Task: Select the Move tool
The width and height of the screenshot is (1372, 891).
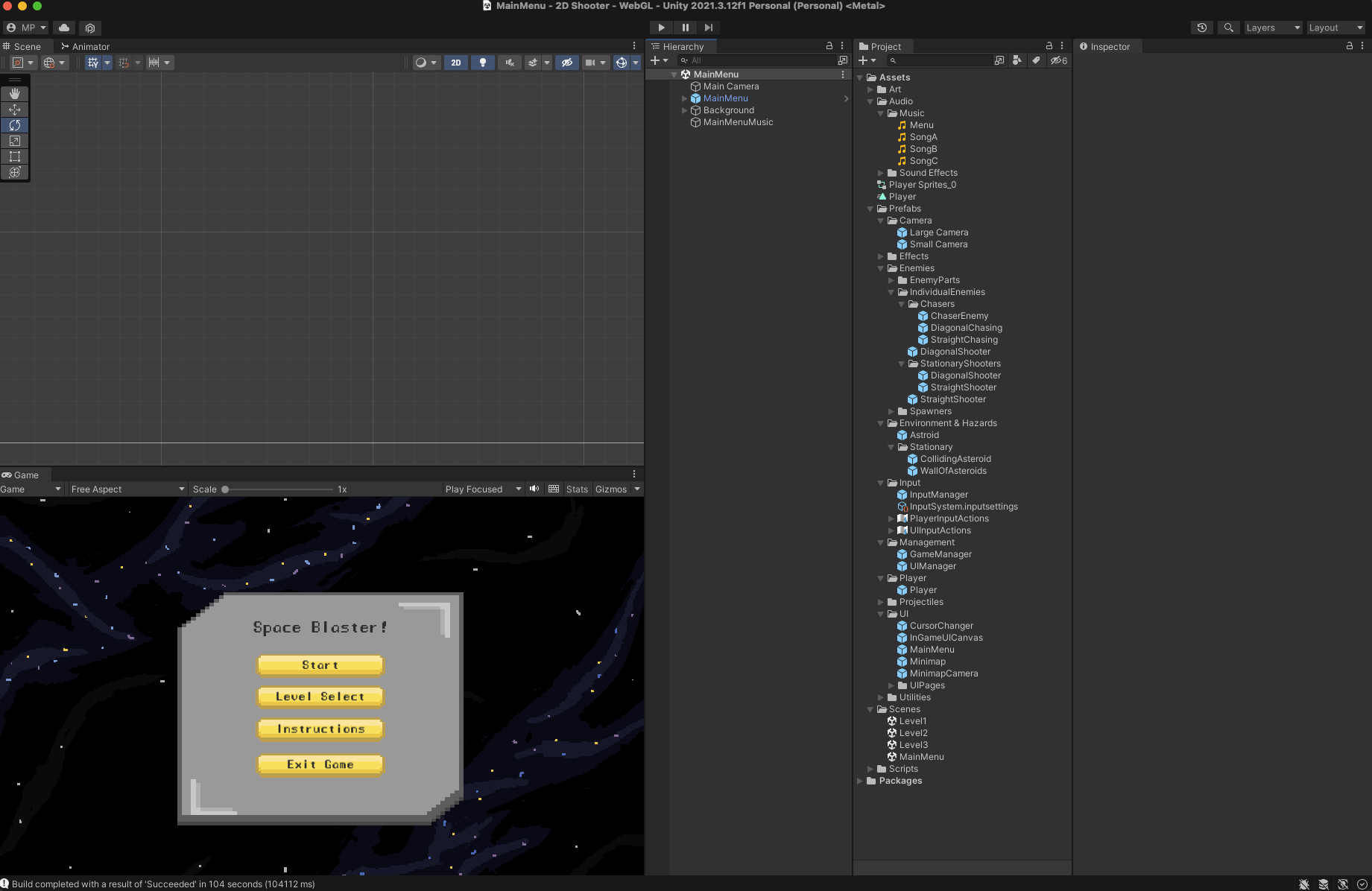Action: point(15,110)
